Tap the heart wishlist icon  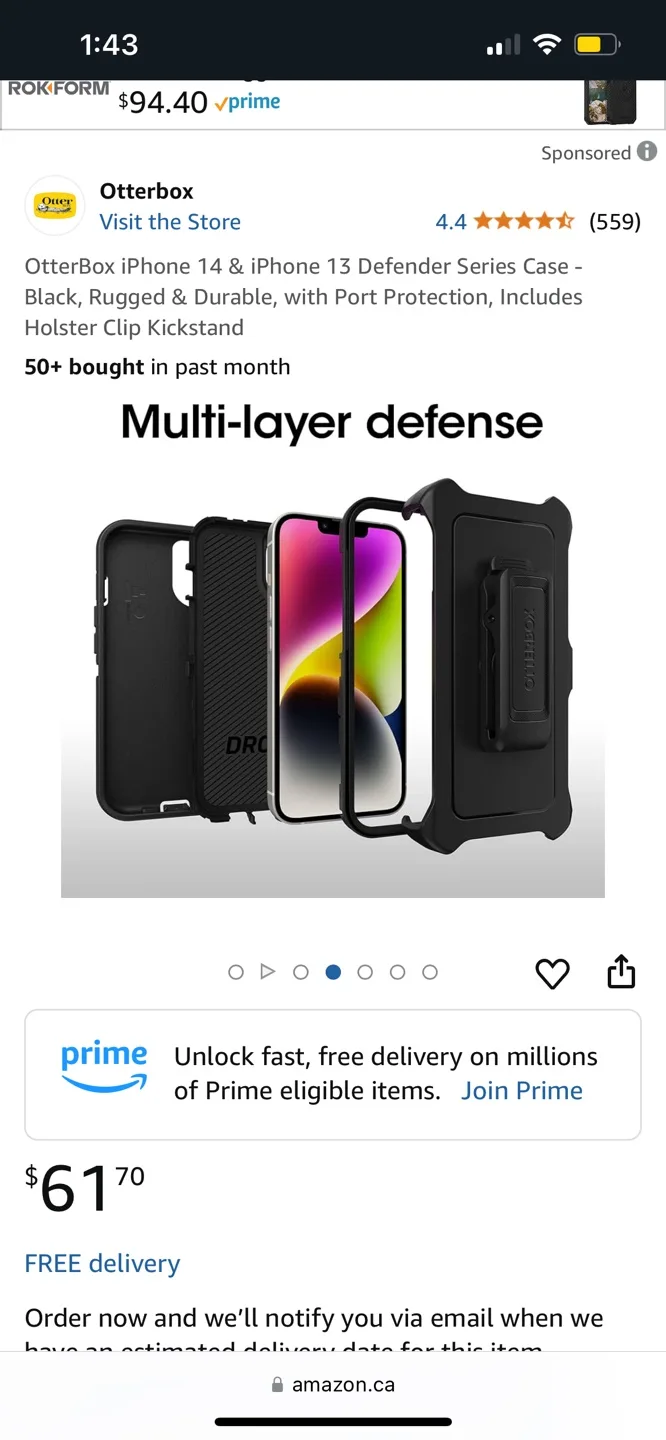552,973
